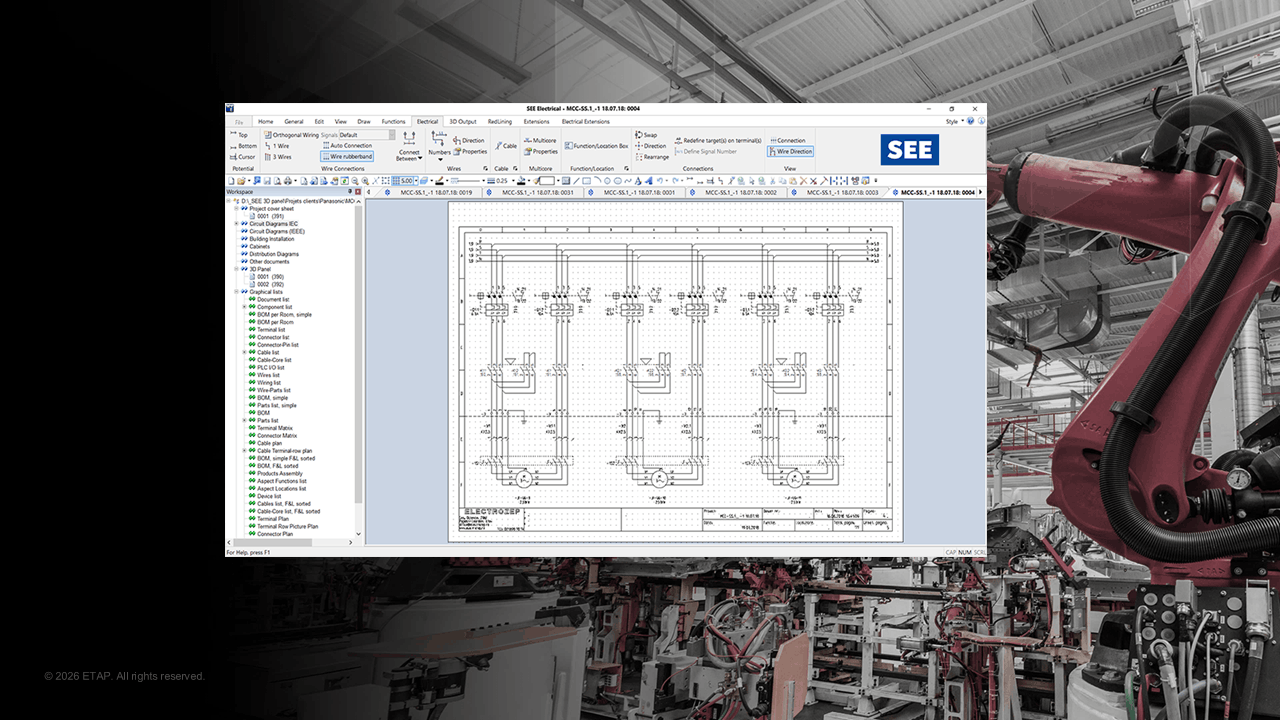
Task: Choose the 1 Wire tool
Action: (x=277, y=145)
